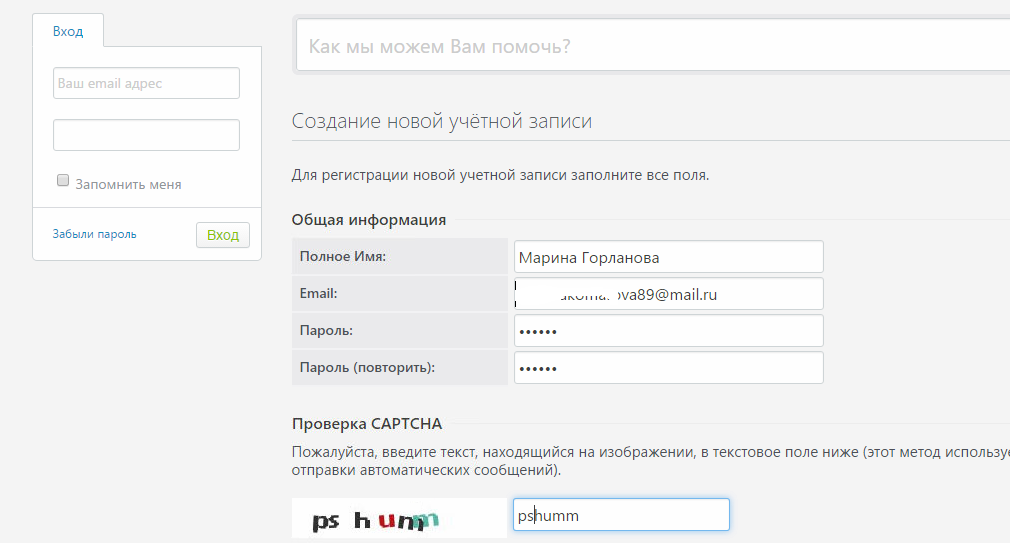Click the 'Email:' row label
The image size is (1010, 543).
tap(318, 294)
